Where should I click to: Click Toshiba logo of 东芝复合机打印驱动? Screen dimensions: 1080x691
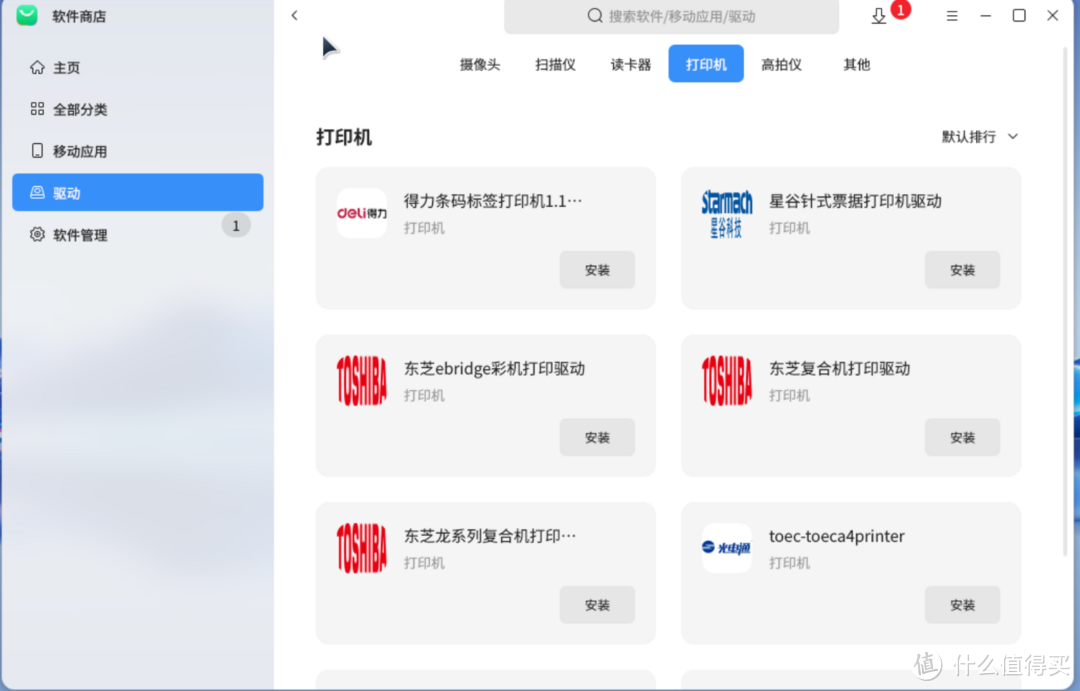[727, 380]
